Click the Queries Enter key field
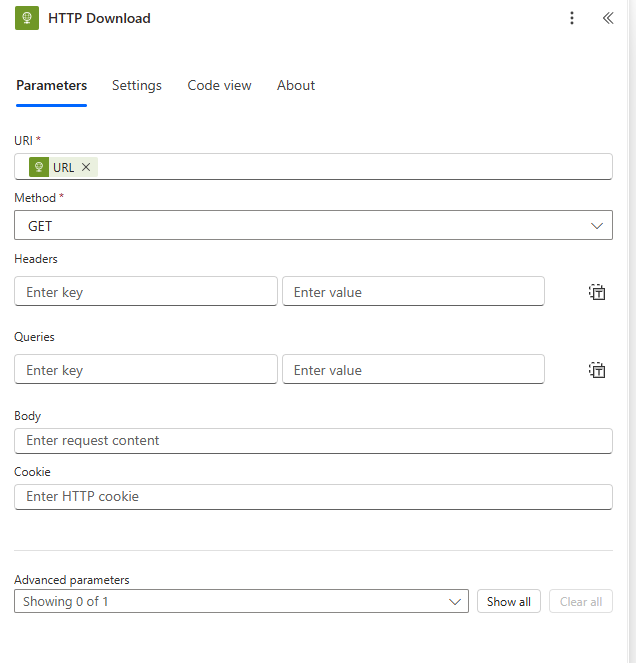 [146, 369]
